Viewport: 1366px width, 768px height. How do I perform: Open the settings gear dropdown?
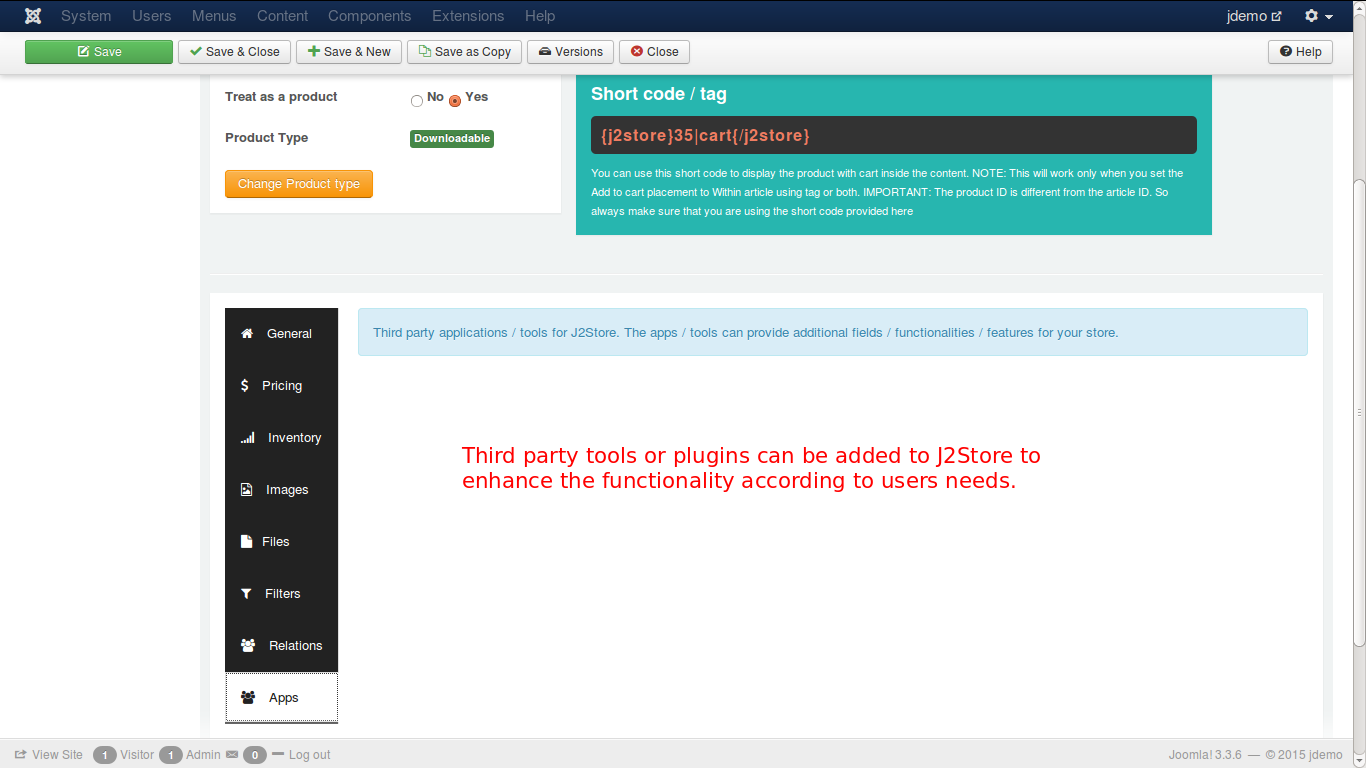1318,16
